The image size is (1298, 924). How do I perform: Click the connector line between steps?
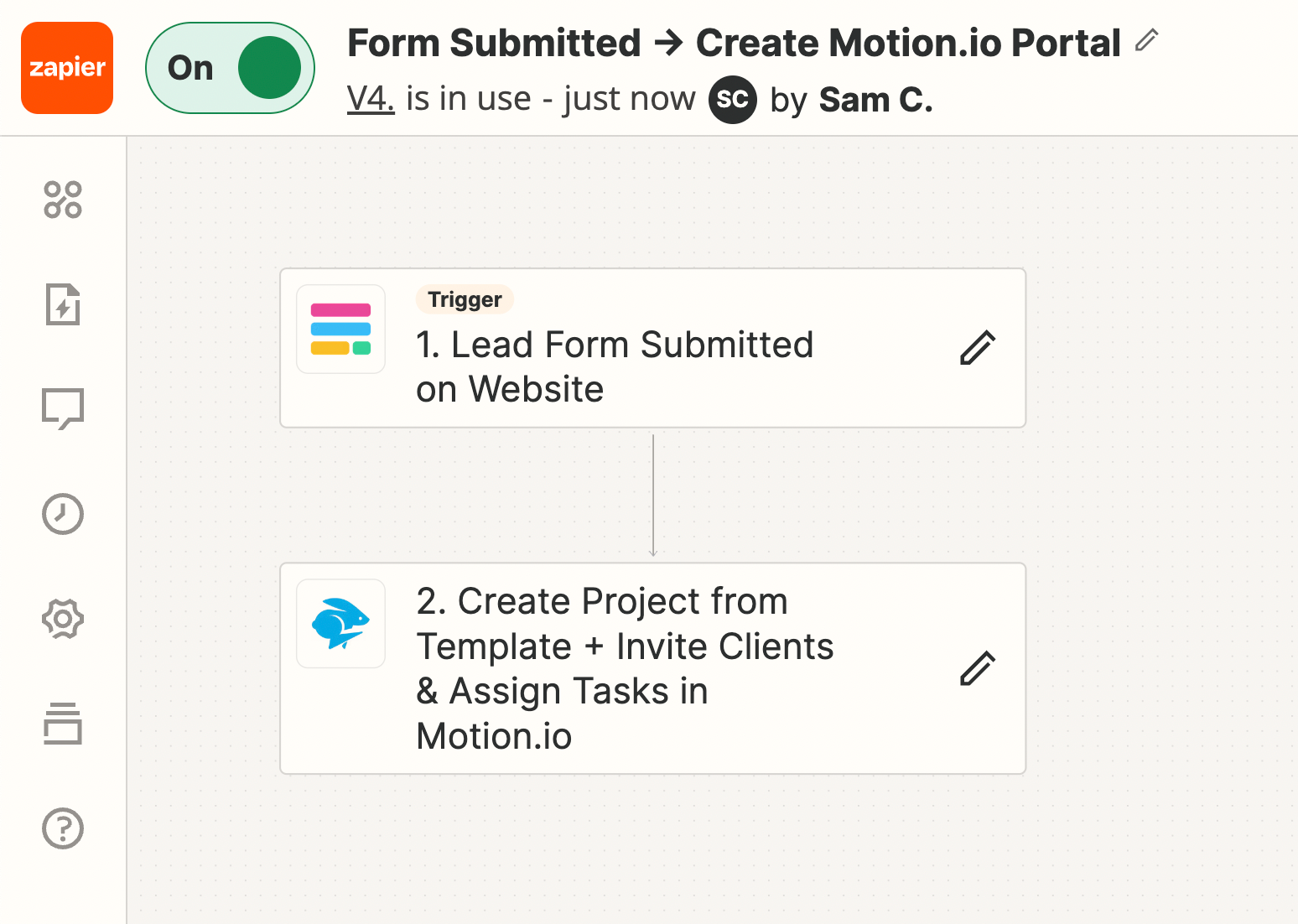point(653,495)
